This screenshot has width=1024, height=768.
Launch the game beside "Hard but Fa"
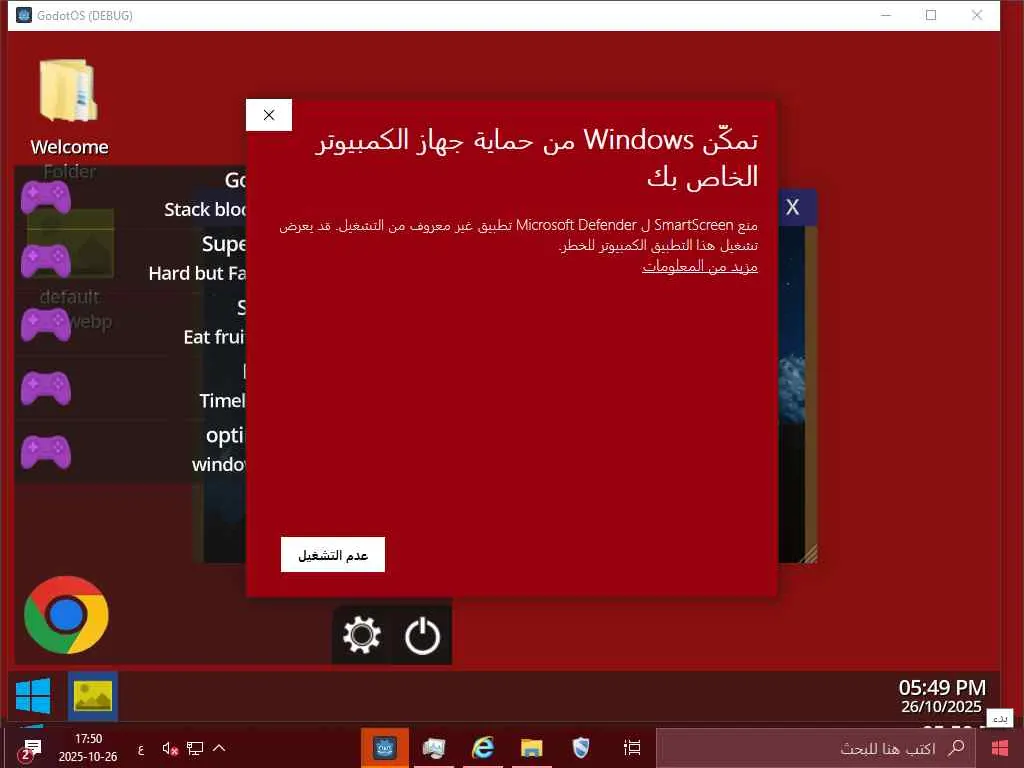[46, 261]
